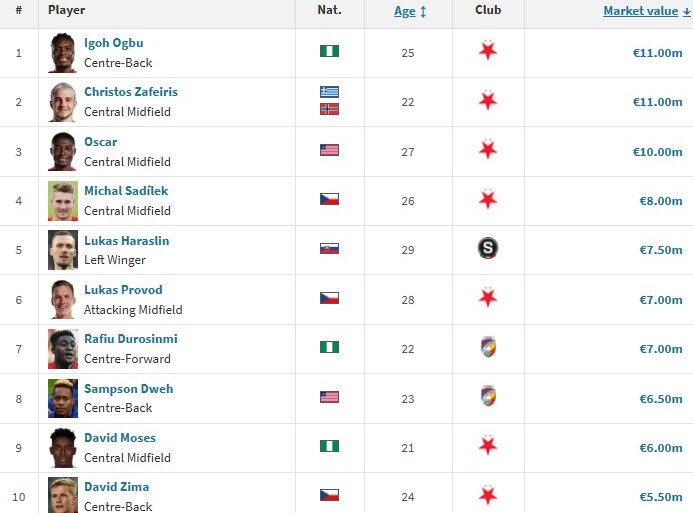Open Lukas Provod player profile

pos(123,290)
